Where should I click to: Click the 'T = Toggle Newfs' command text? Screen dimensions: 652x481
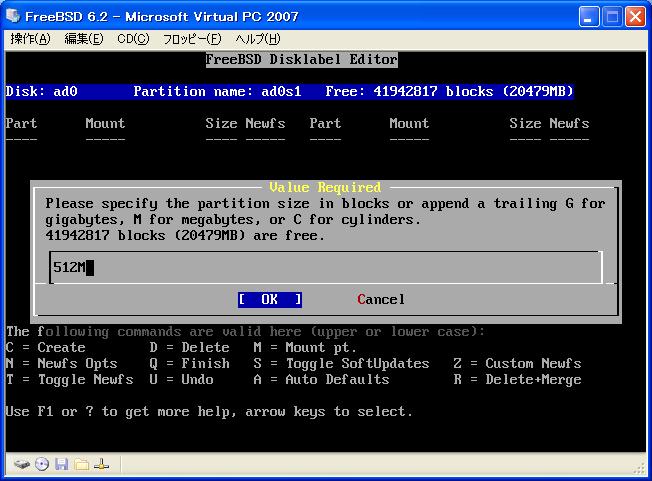coord(69,380)
